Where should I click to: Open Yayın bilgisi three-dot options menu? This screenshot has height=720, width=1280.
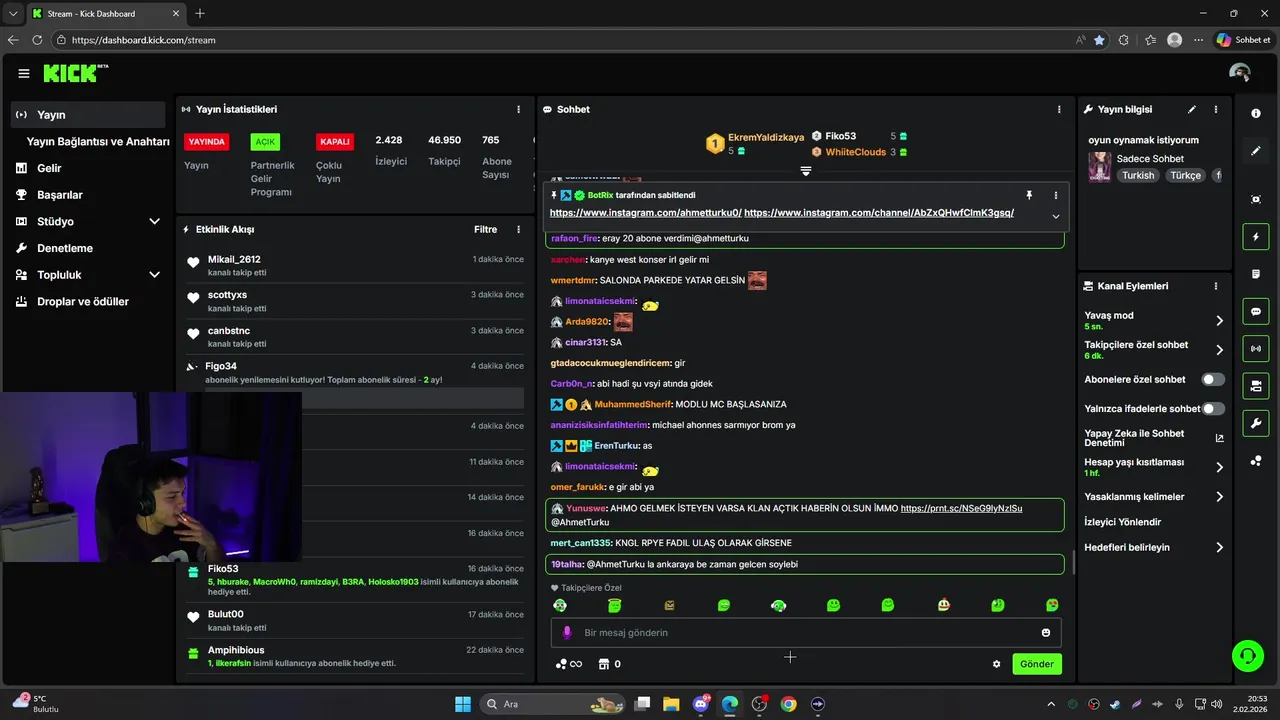tap(1216, 109)
